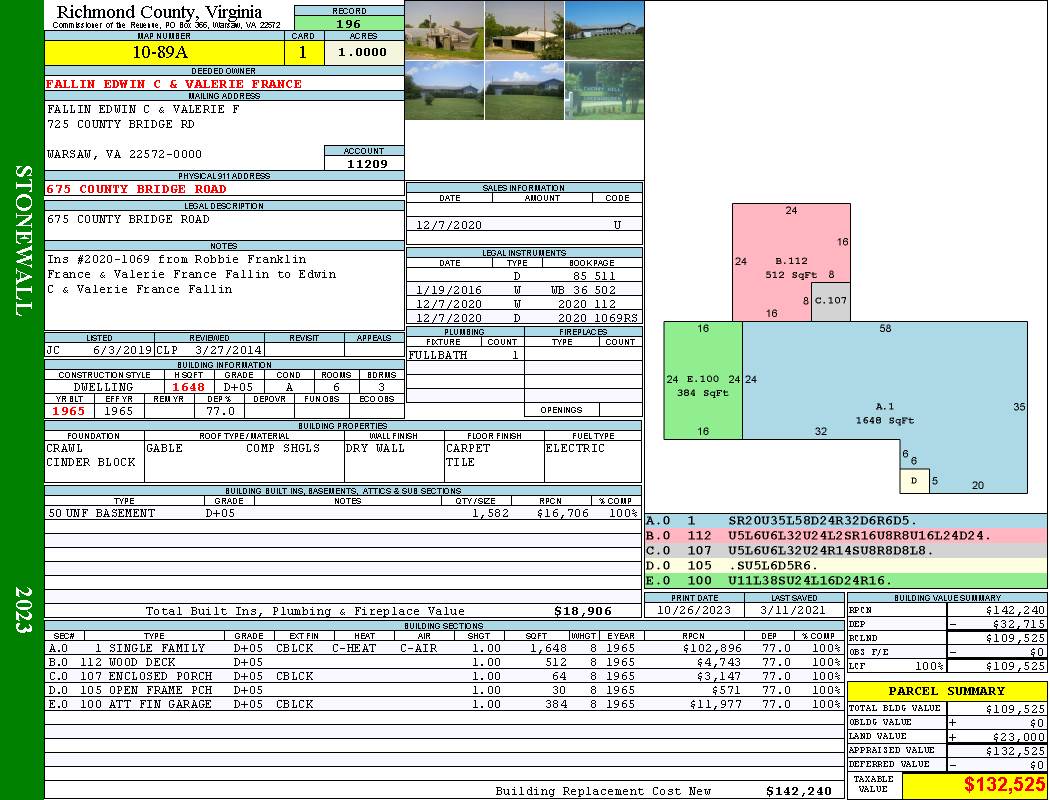Open the bottom-left property photo thumbnail
The height and width of the screenshot is (800, 1050).
pyautogui.click(x=444, y=90)
